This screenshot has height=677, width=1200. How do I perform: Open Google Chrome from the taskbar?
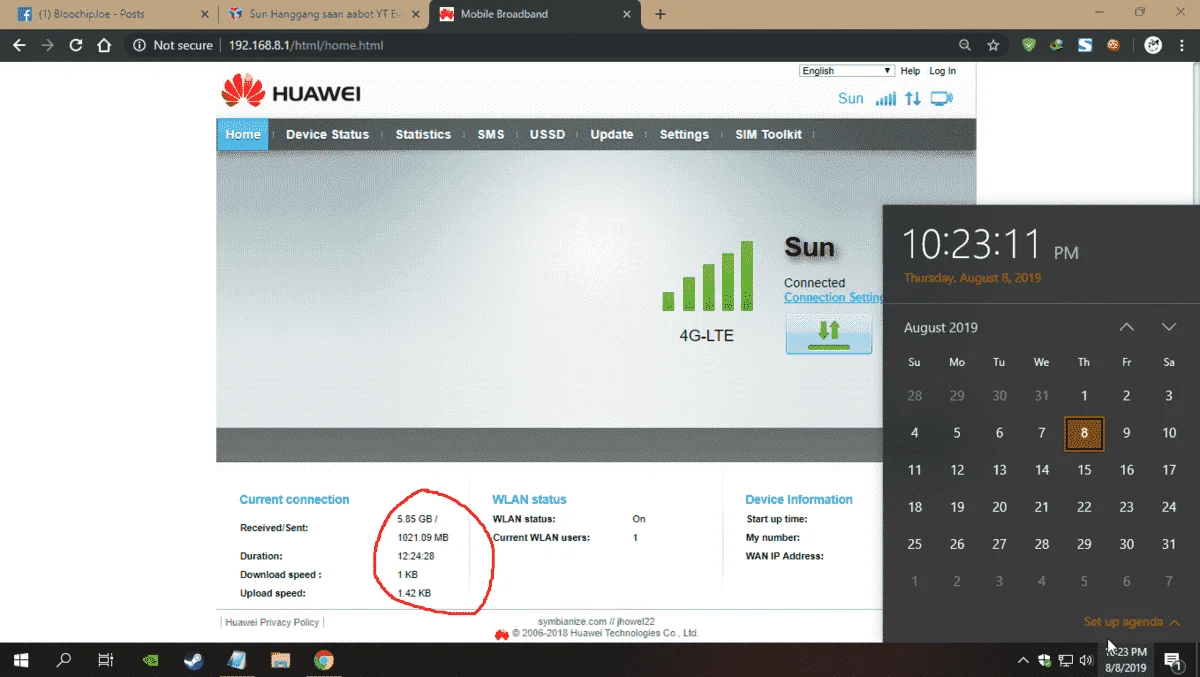pos(323,660)
